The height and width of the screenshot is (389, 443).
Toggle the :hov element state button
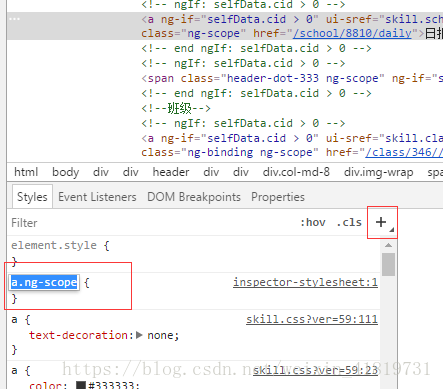[313, 222]
